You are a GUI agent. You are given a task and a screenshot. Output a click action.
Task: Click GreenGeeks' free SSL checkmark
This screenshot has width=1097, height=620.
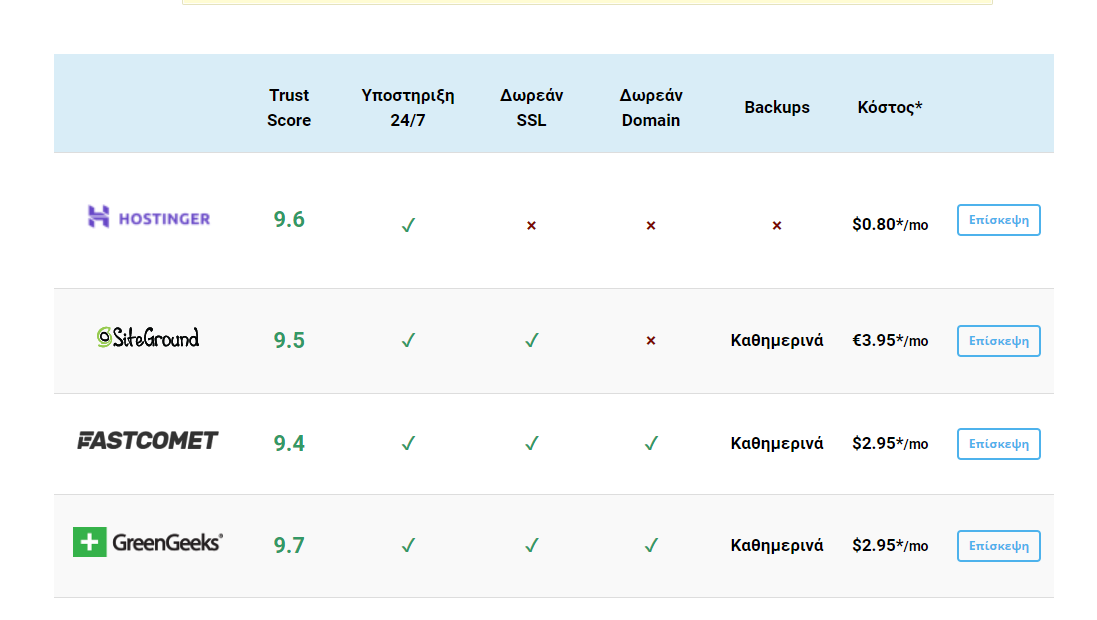coord(532,545)
